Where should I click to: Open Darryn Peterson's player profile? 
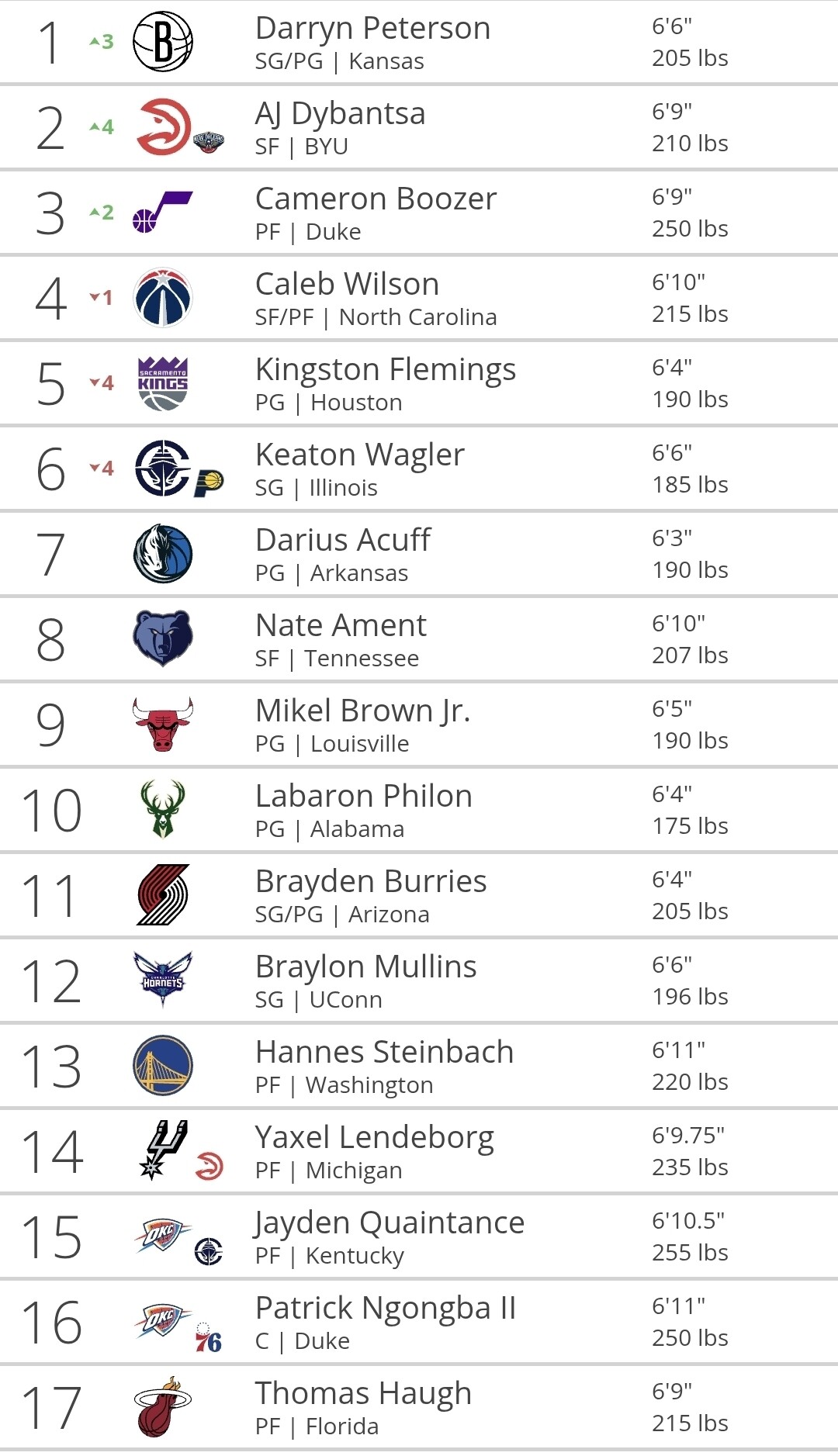372,29
